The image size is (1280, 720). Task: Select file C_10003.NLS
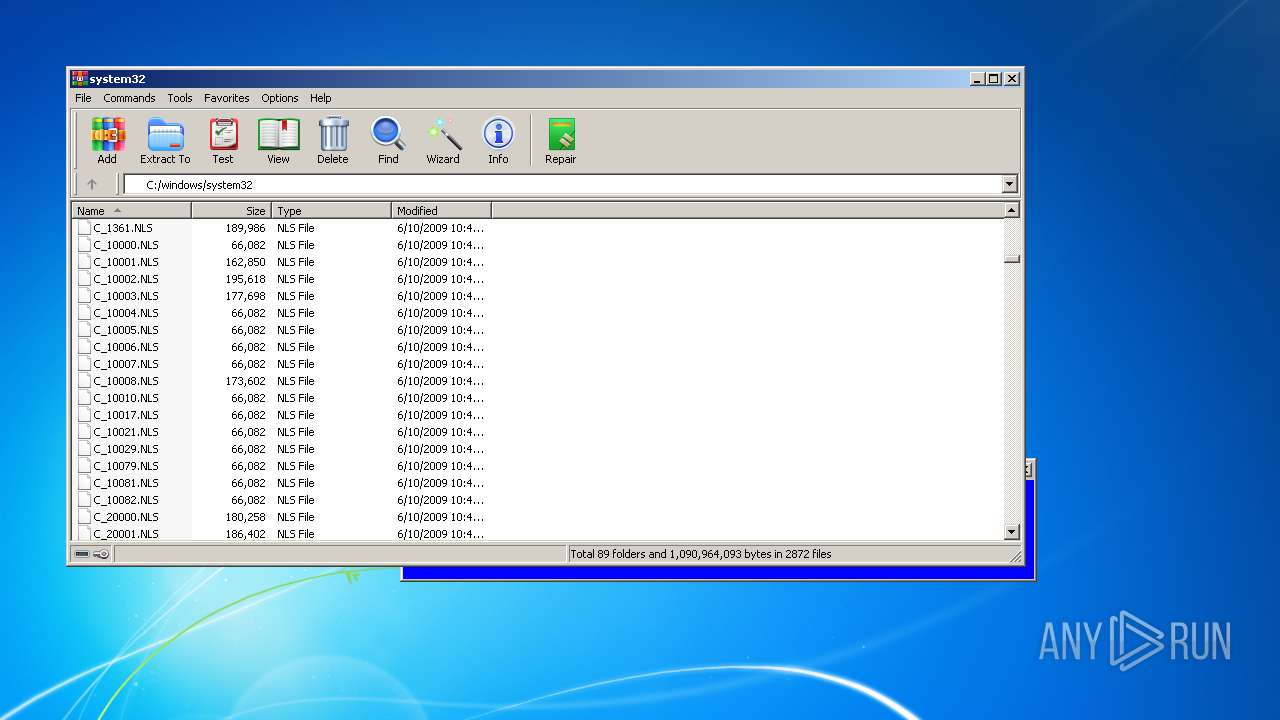(x=125, y=296)
